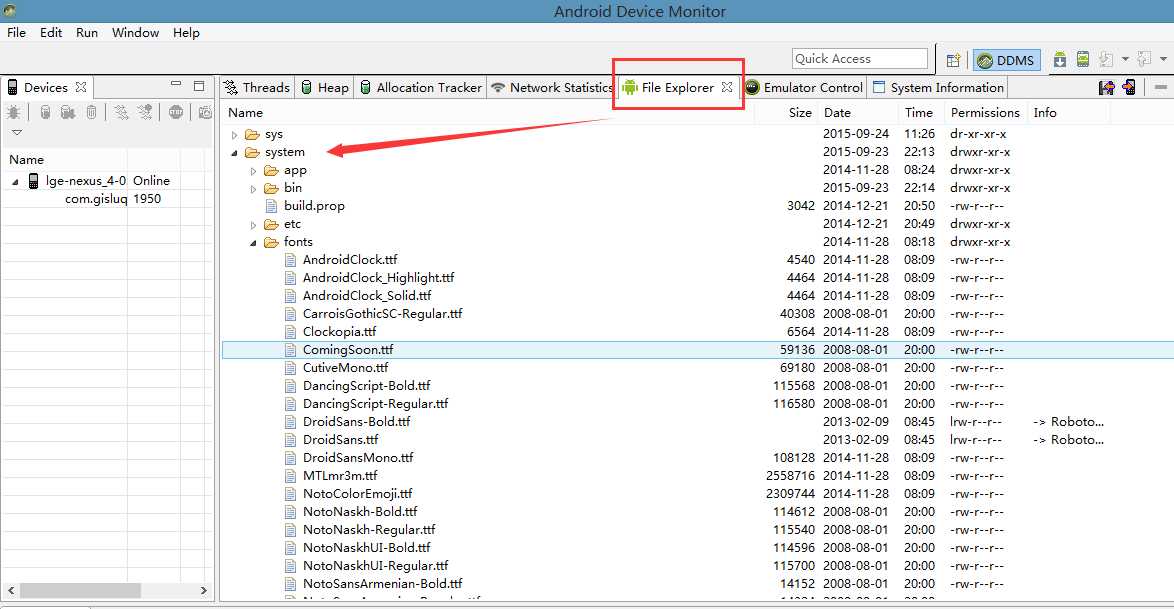Pull a file from the device icon
This screenshot has height=609, width=1174.
click(x=1106, y=88)
